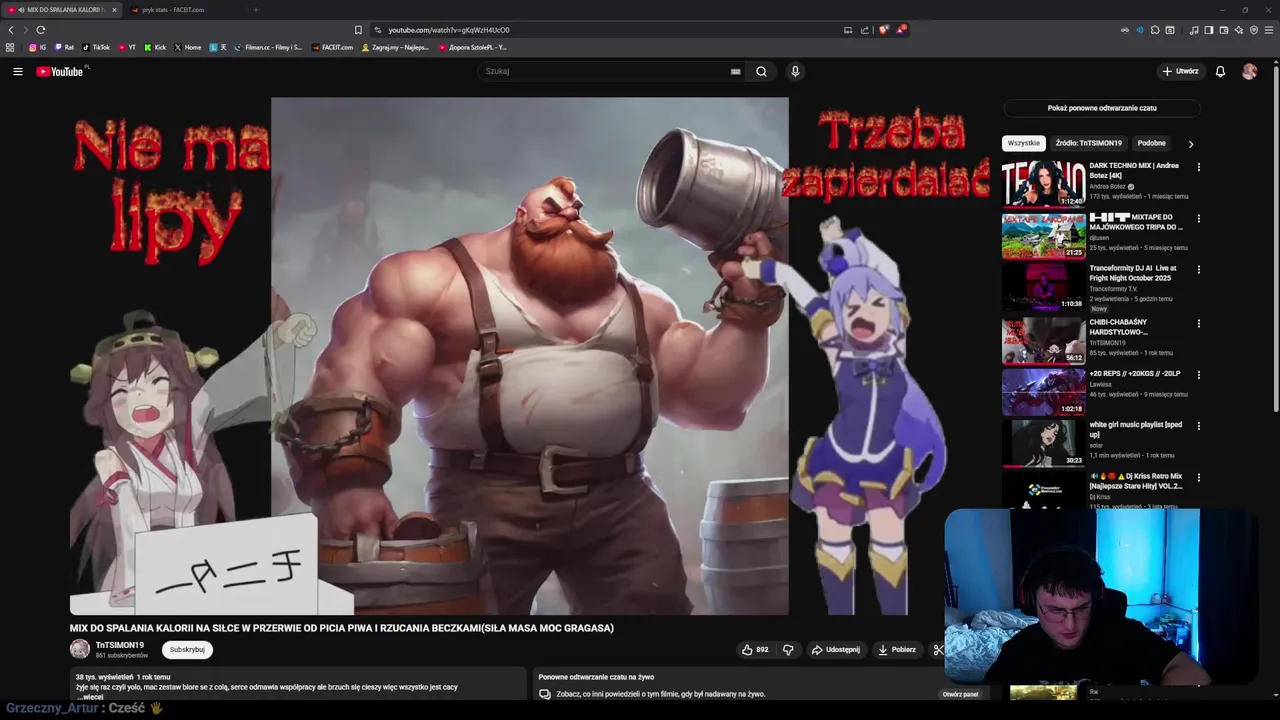Open the white girl music playlist thumbnail
The width and height of the screenshot is (1280, 720).
tap(1043, 442)
